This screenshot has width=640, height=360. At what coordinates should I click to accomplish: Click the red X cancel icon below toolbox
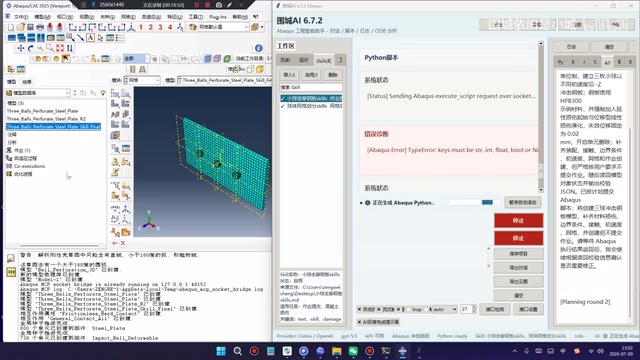[123, 243]
